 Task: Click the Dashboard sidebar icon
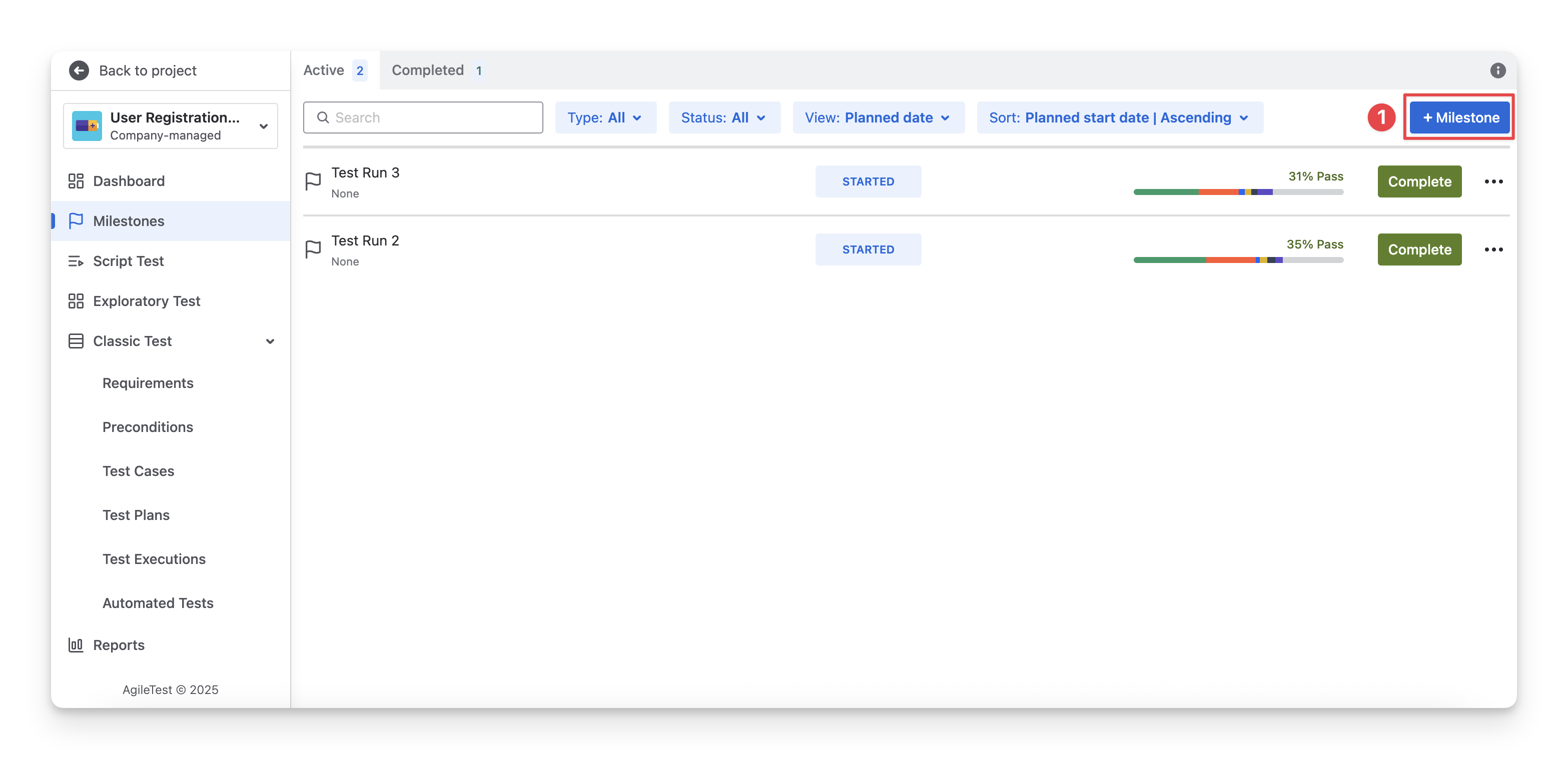point(76,181)
